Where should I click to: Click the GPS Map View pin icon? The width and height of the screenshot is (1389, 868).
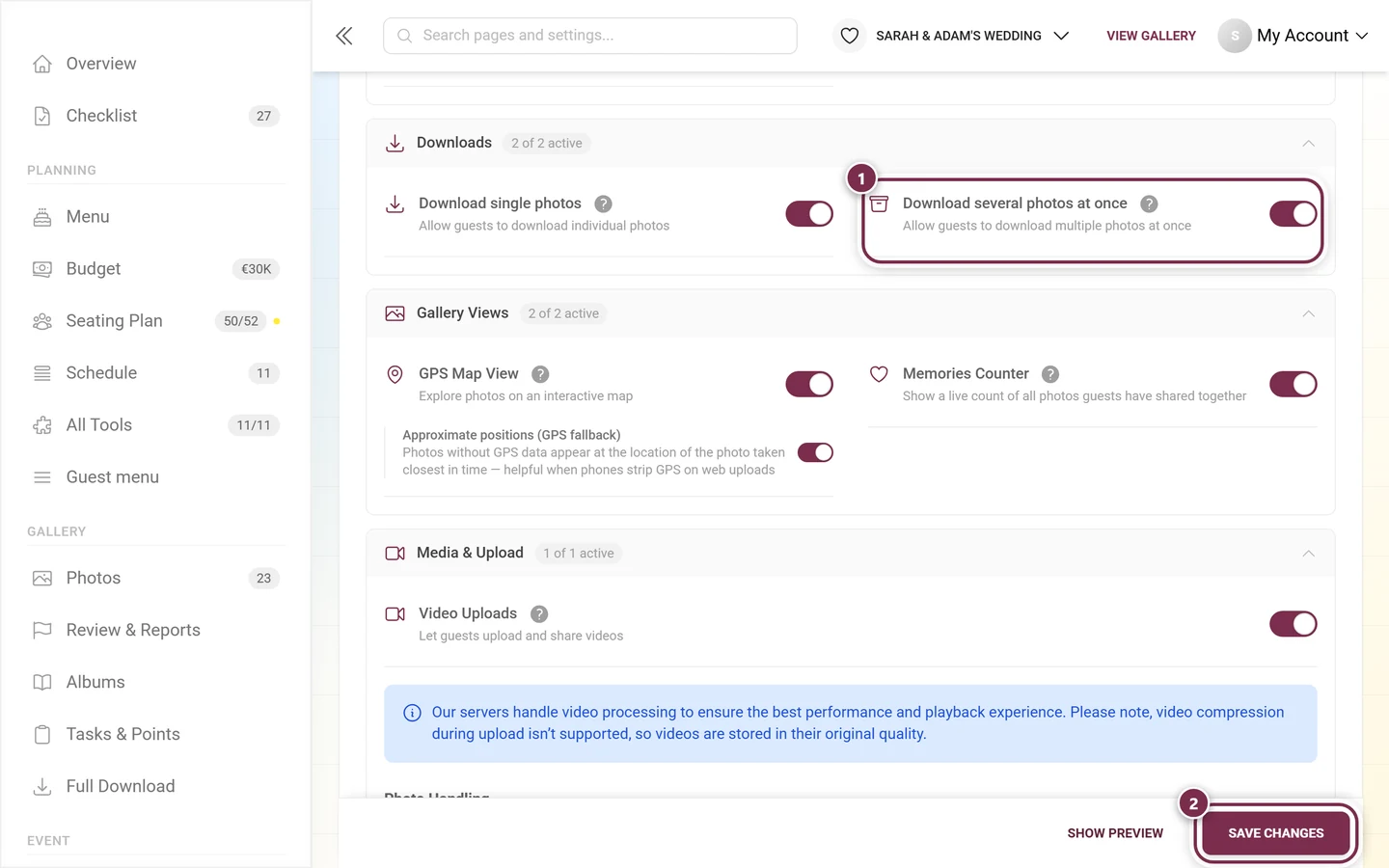pyautogui.click(x=395, y=374)
